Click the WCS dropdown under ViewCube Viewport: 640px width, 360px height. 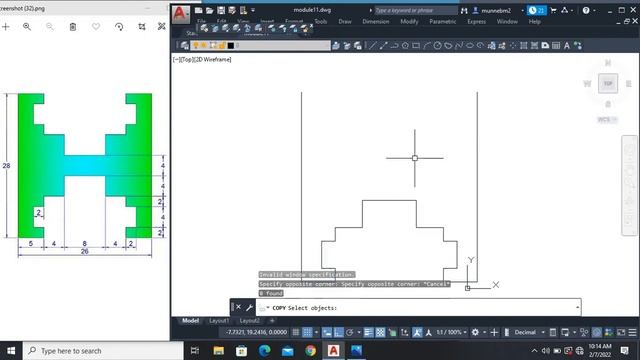click(607, 120)
